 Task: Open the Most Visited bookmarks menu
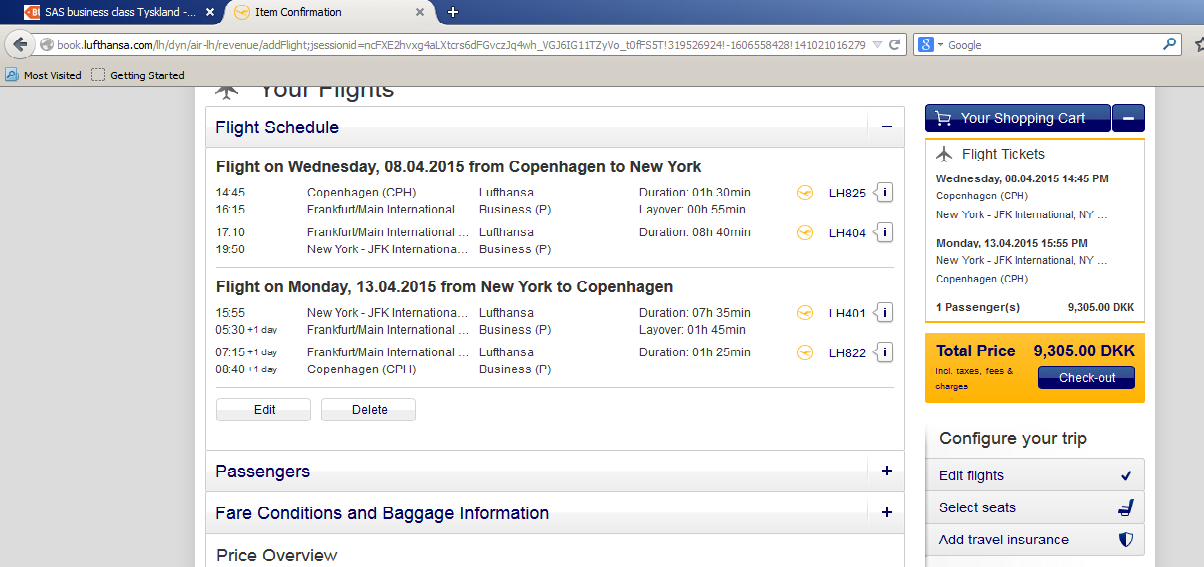pos(44,75)
